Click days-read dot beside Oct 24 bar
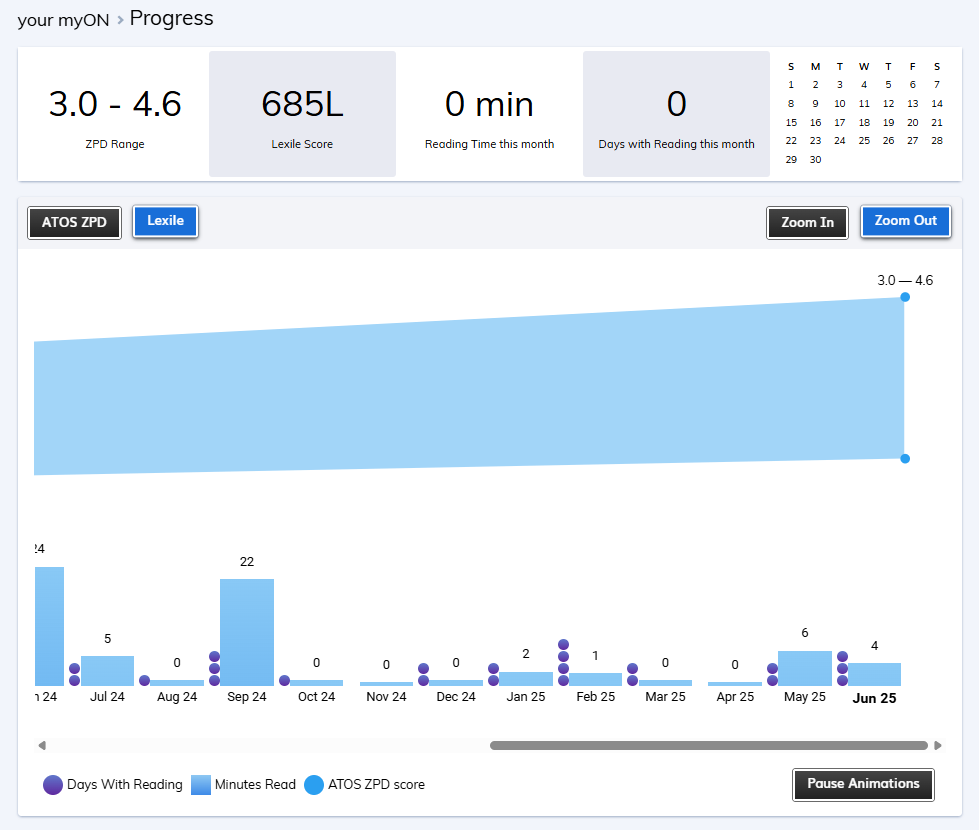This screenshot has width=979, height=830. (284, 680)
